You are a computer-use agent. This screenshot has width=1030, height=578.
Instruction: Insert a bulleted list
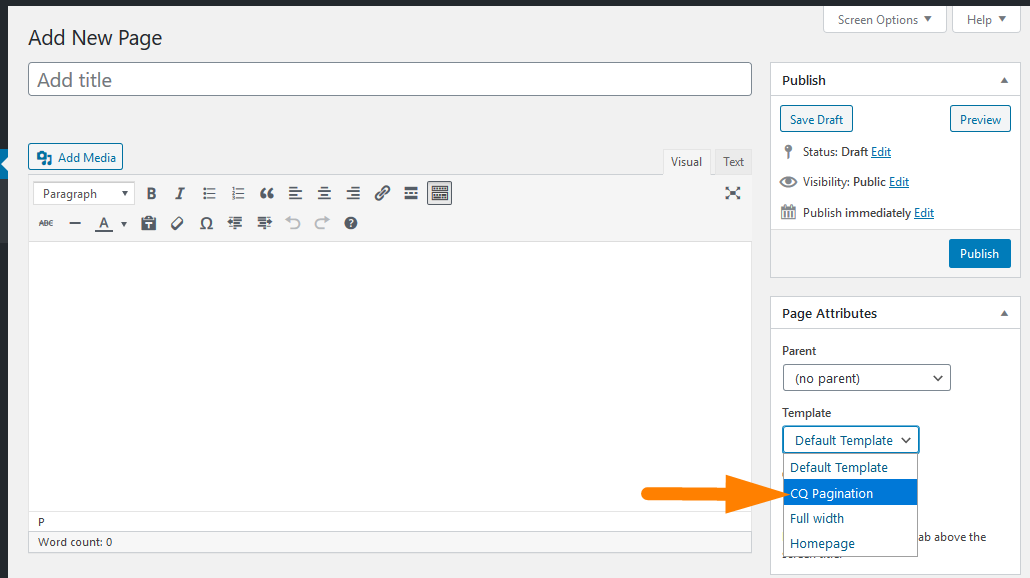(209, 193)
